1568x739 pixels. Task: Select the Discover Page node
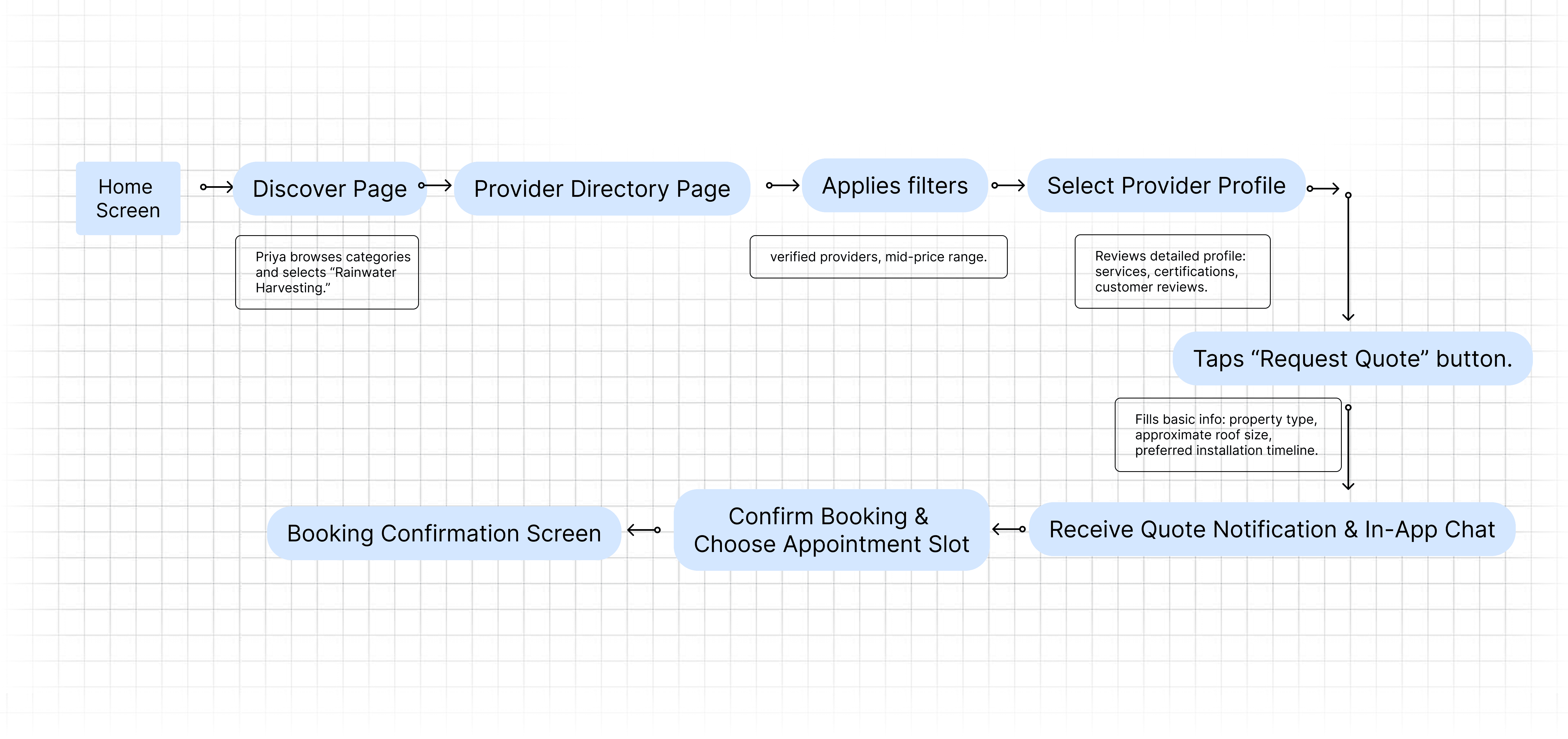click(x=329, y=189)
